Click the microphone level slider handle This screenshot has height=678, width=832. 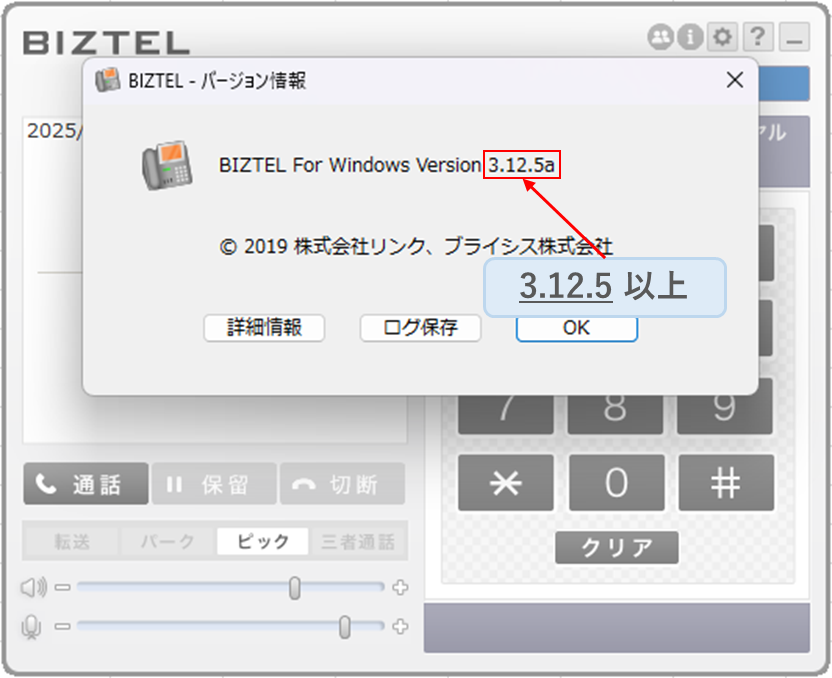[345, 627]
